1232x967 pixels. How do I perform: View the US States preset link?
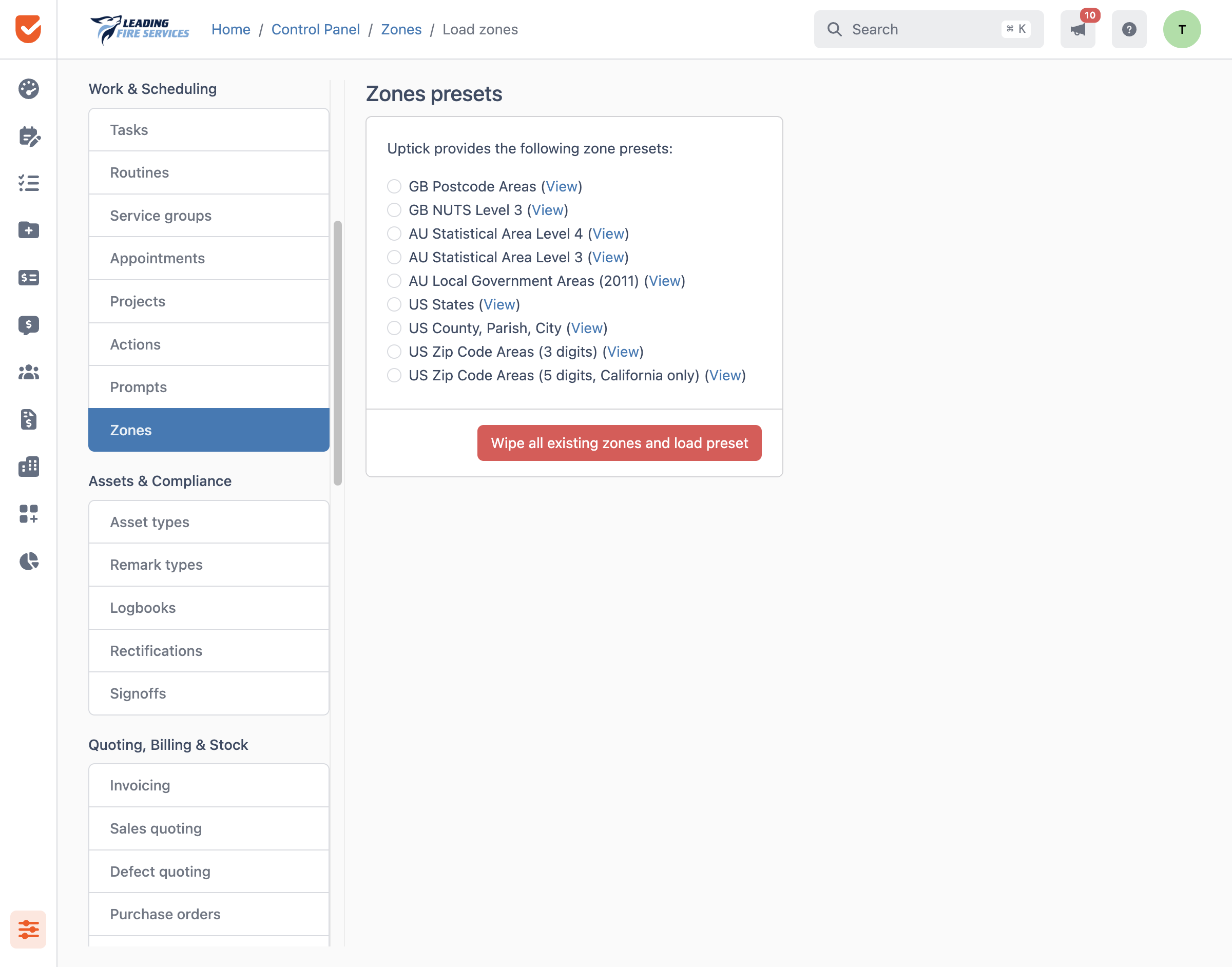(x=499, y=304)
